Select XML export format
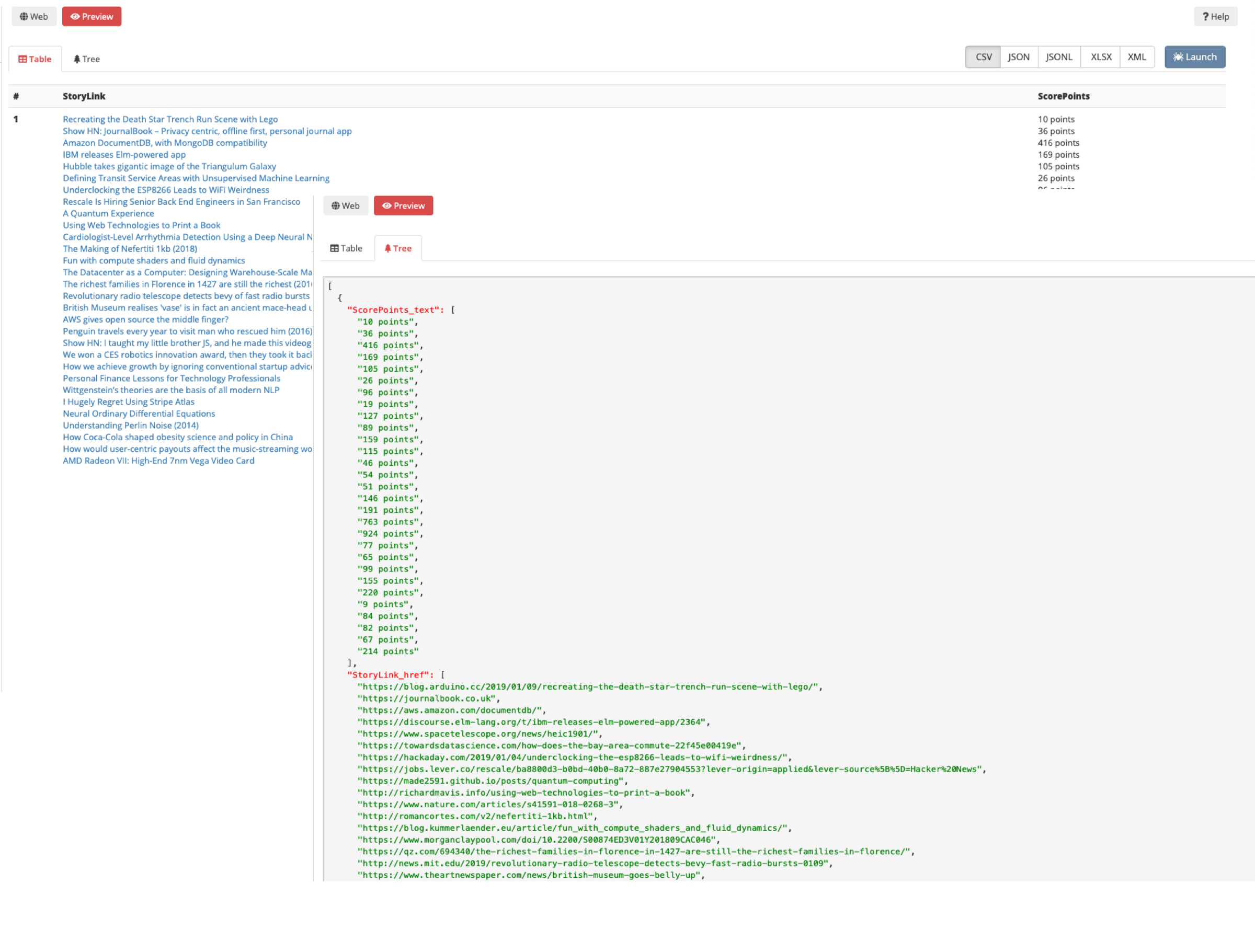Screen dimensions: 1255x952 (1136, 57)
